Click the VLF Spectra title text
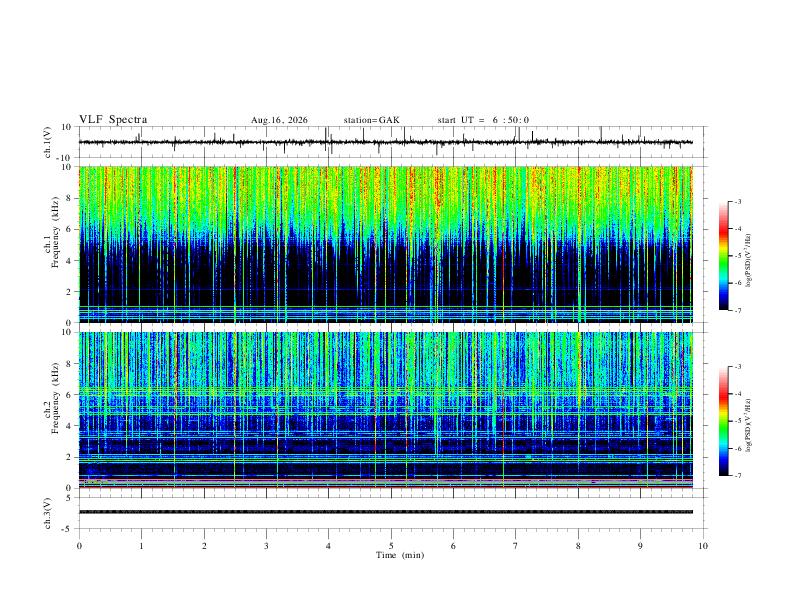This screenshot has height=612, width=792. (x=113, y=120)
